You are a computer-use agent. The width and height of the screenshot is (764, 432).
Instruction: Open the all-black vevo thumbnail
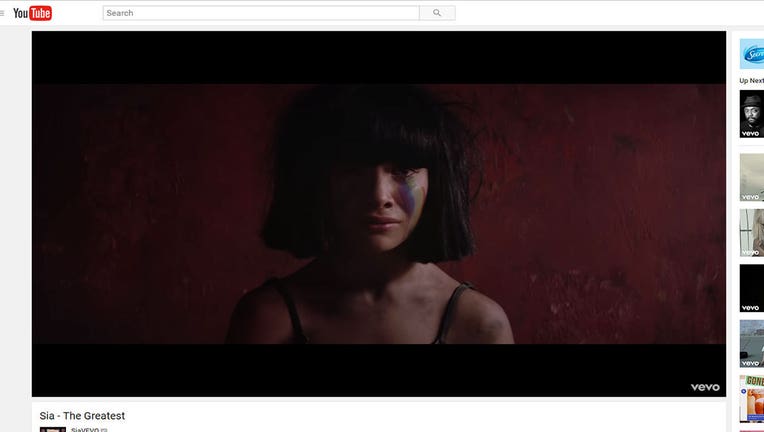tap(752, 288)
